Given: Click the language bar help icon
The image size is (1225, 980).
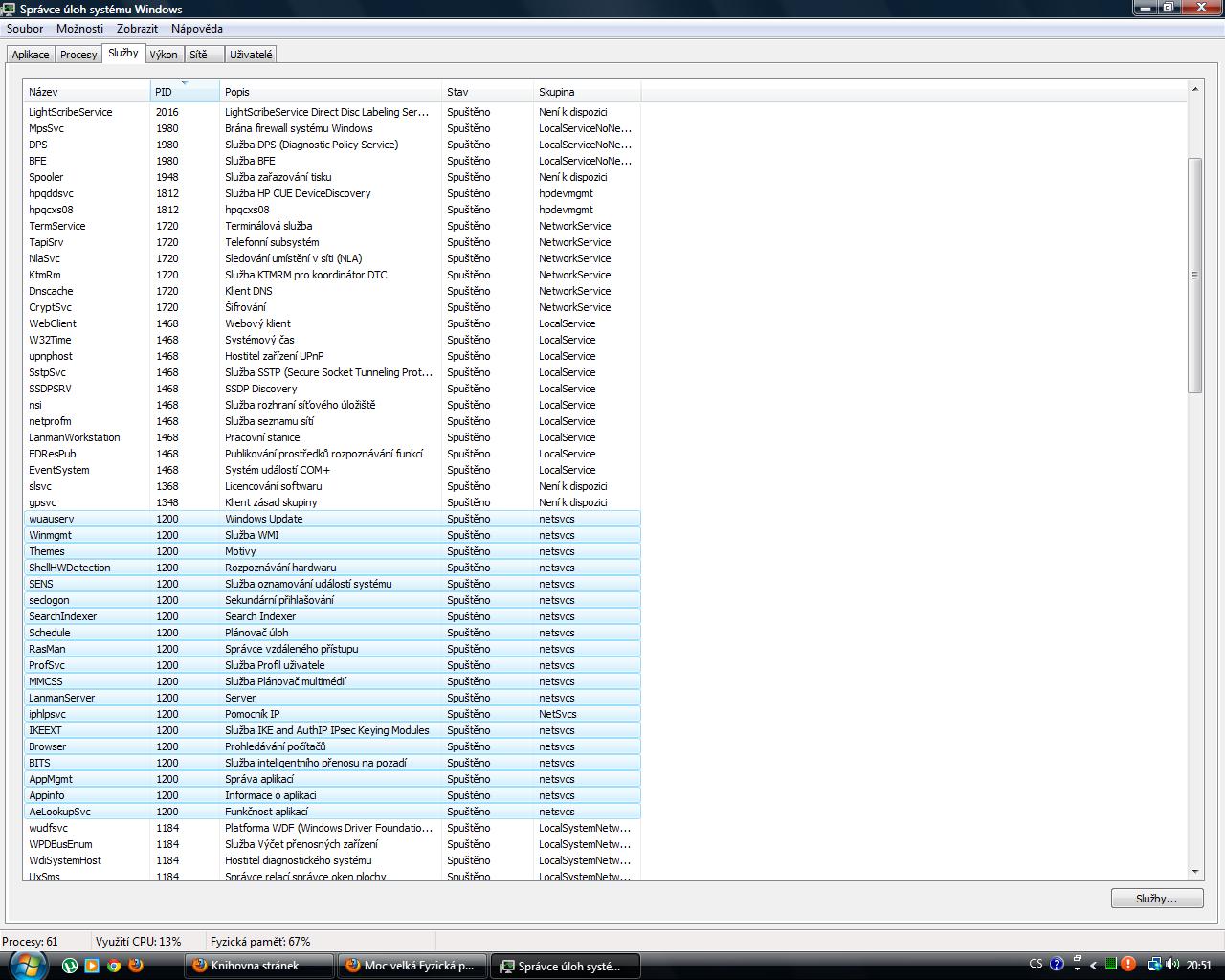Looking at the screenshot, I should [x=1057, y=965].
